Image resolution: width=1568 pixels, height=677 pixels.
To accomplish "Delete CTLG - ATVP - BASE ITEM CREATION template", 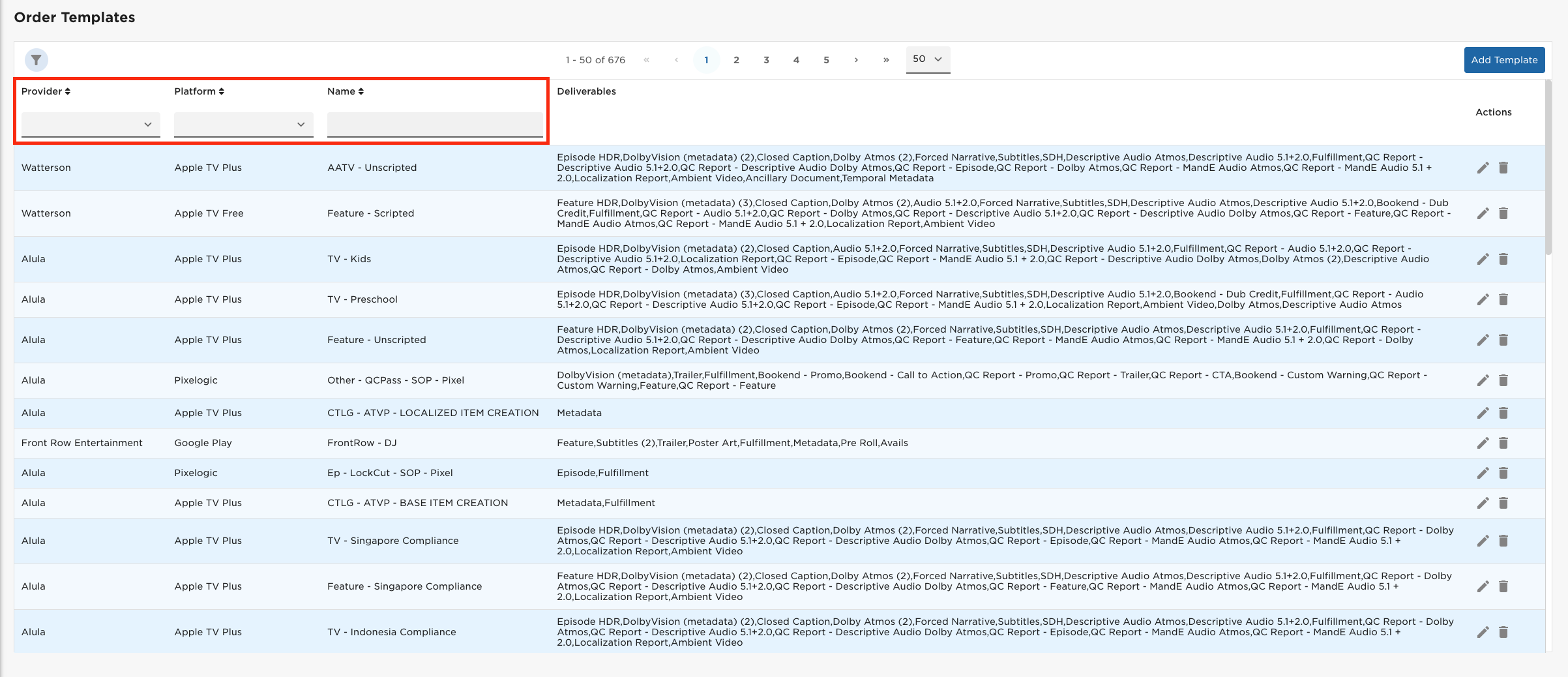I will (x=1503, y=503).
